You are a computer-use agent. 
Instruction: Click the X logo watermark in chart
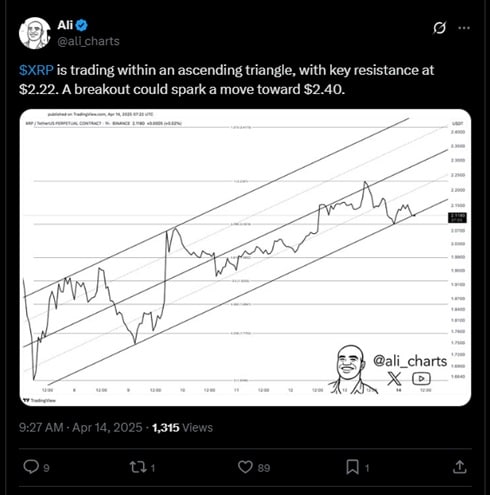pos(394,379)
